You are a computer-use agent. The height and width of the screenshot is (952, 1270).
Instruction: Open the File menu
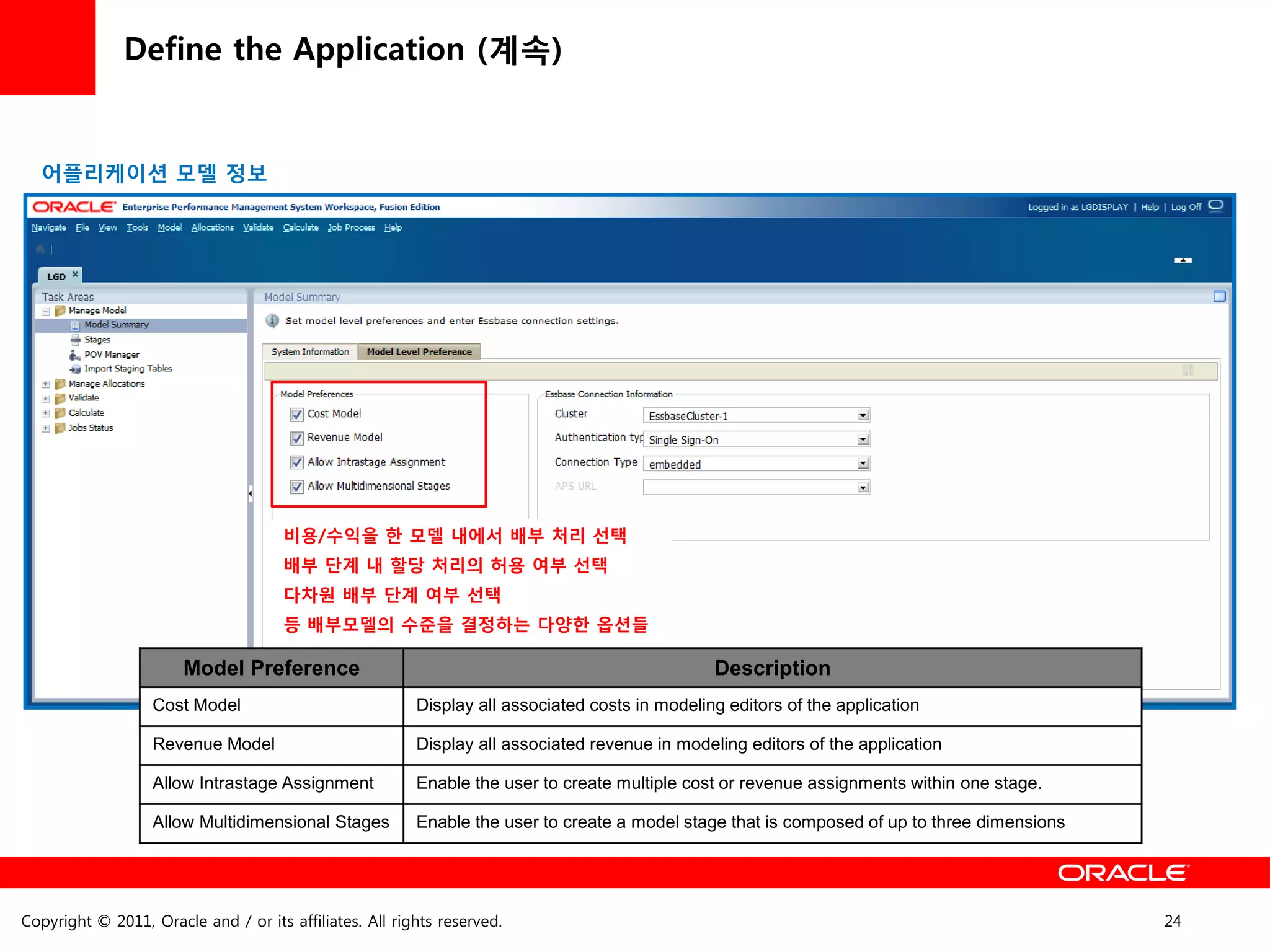click(82, 227)
